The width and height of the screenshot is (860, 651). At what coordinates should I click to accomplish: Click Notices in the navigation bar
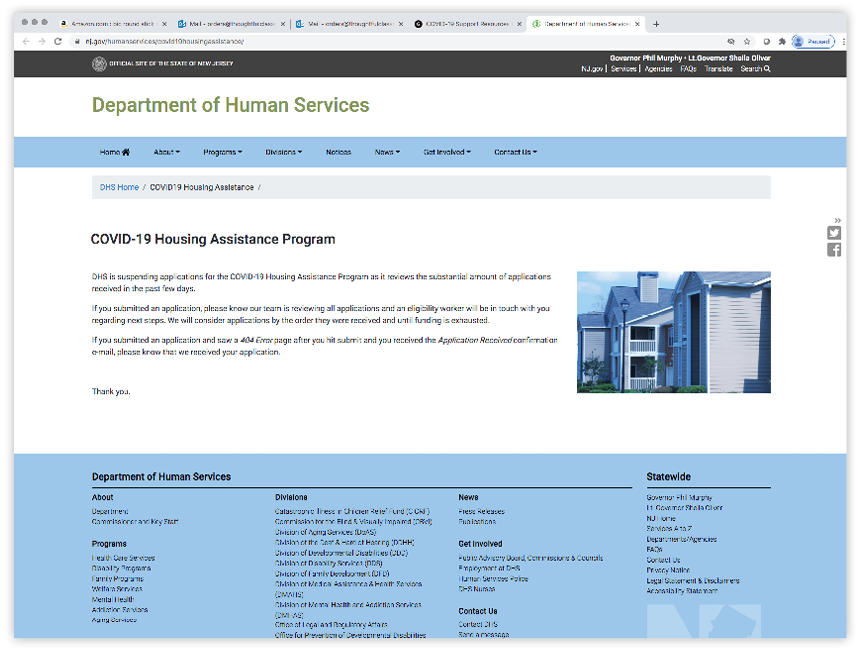[x=338, y=152]
